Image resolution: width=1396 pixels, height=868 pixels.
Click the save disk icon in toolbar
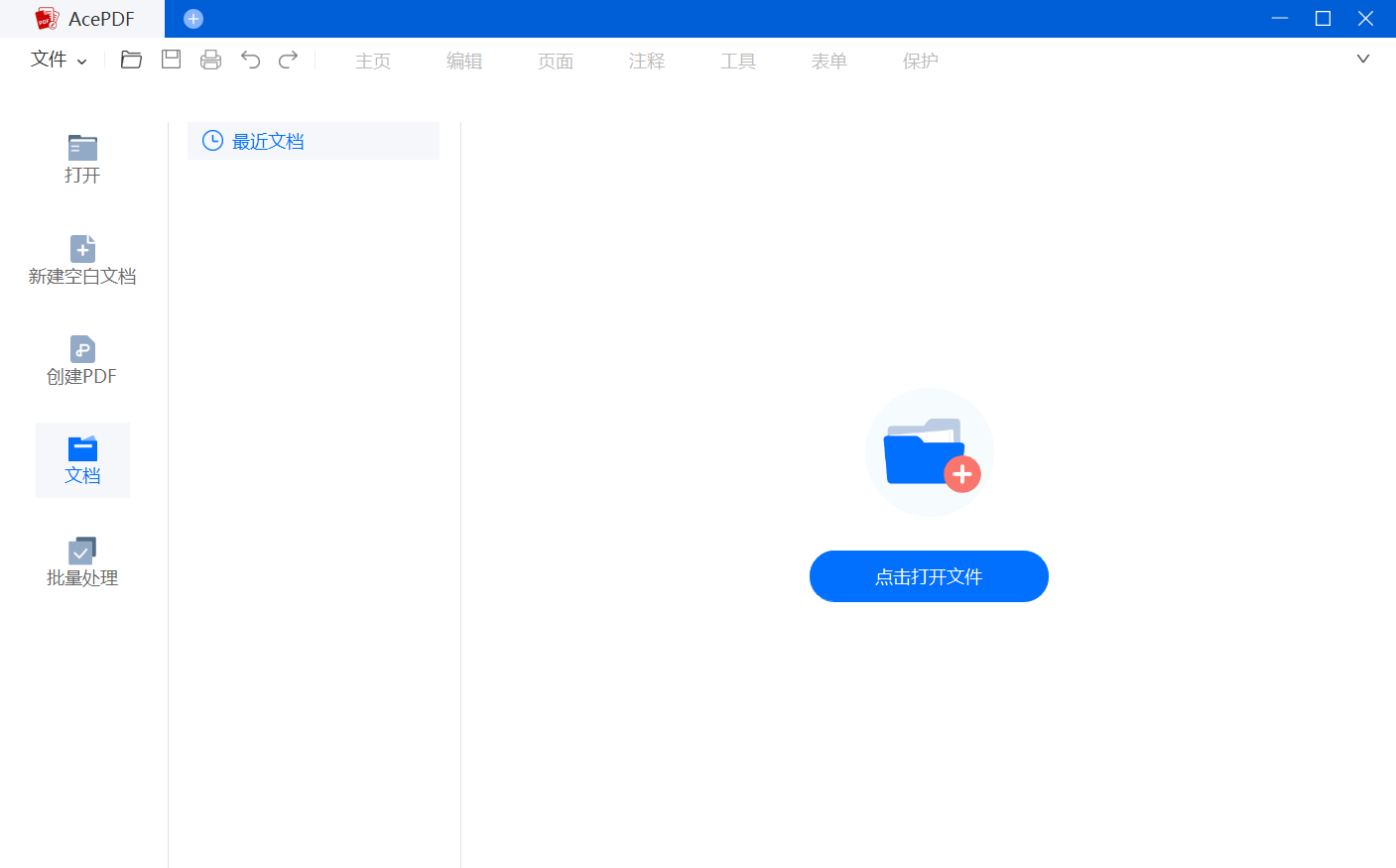(x=172, y=60)
